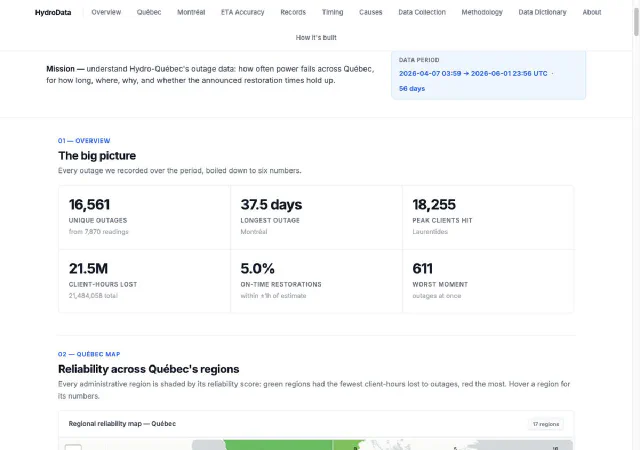Select ETA Accuracy in navigation
Image resolution: width=640 pixels, height=450 pixels.
[x=242, y=12]
